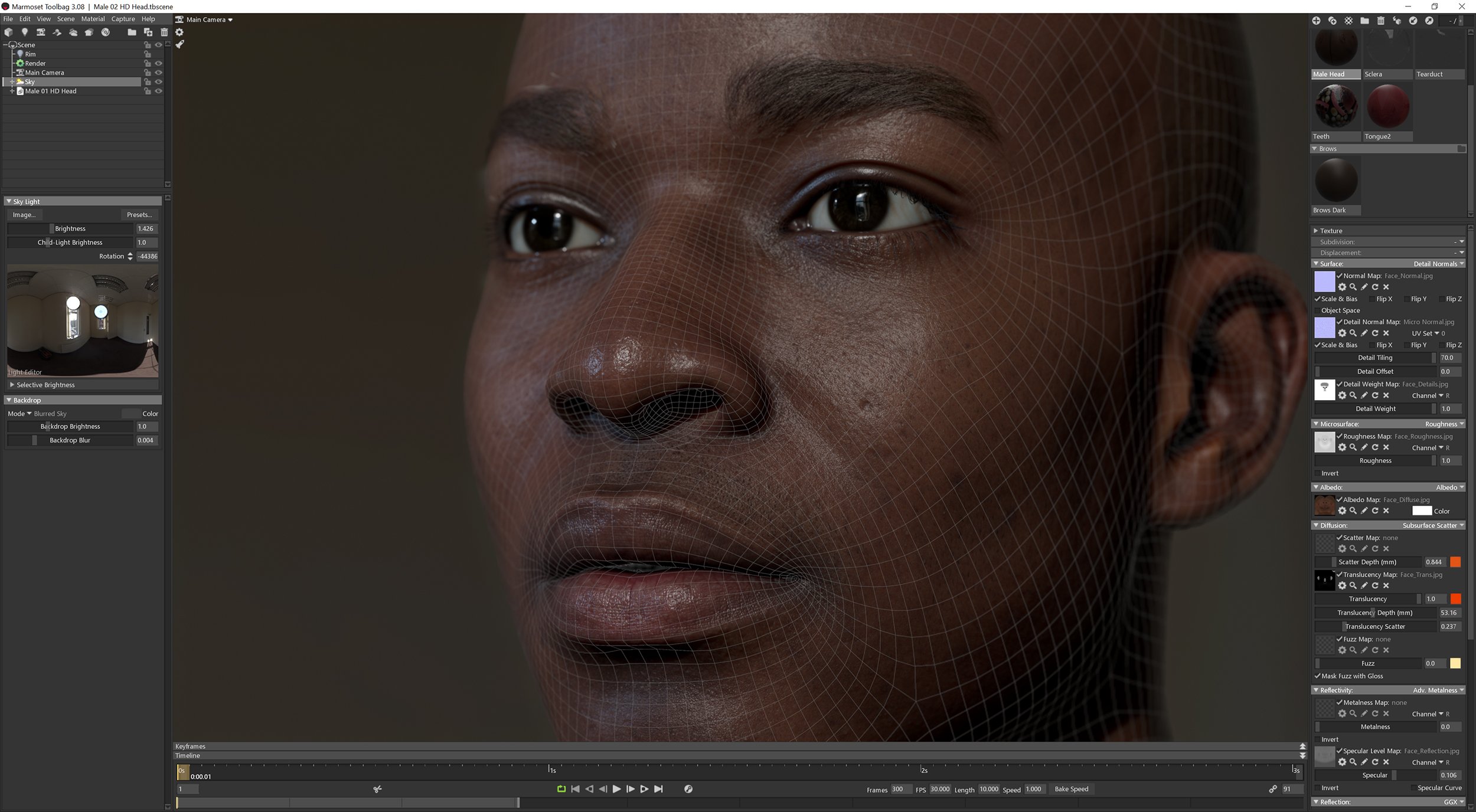Collapse the Scene root node
The height and width of the screenshot is (812, 1476).
6,45
